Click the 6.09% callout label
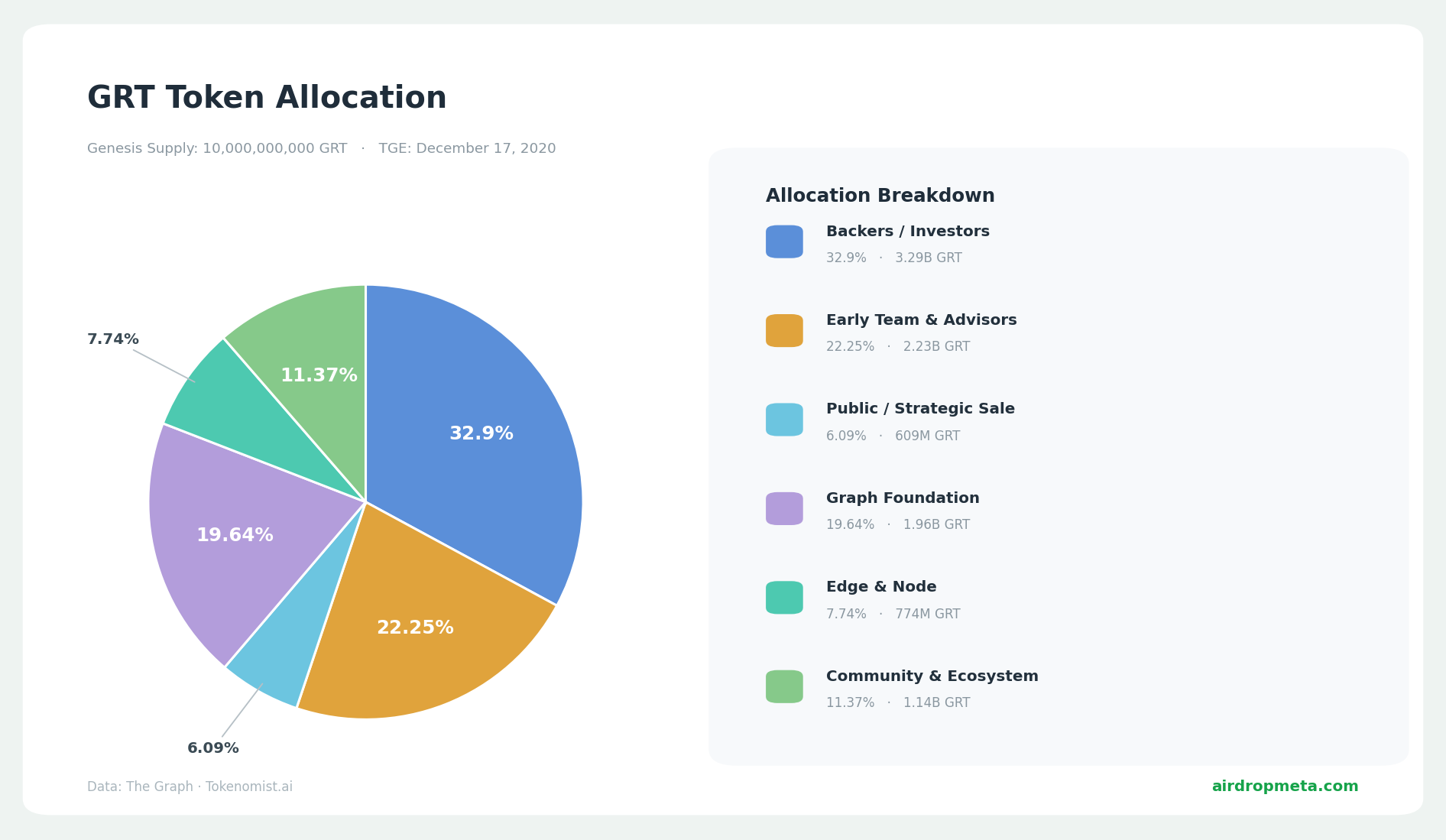The image size is (1446, 840). [213, 748]
